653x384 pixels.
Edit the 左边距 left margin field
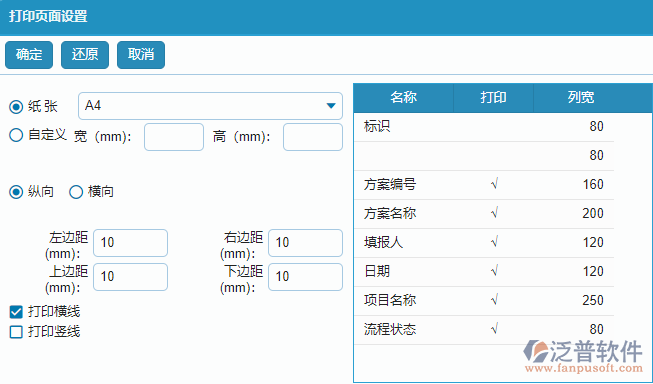click(x=130, y=243)
